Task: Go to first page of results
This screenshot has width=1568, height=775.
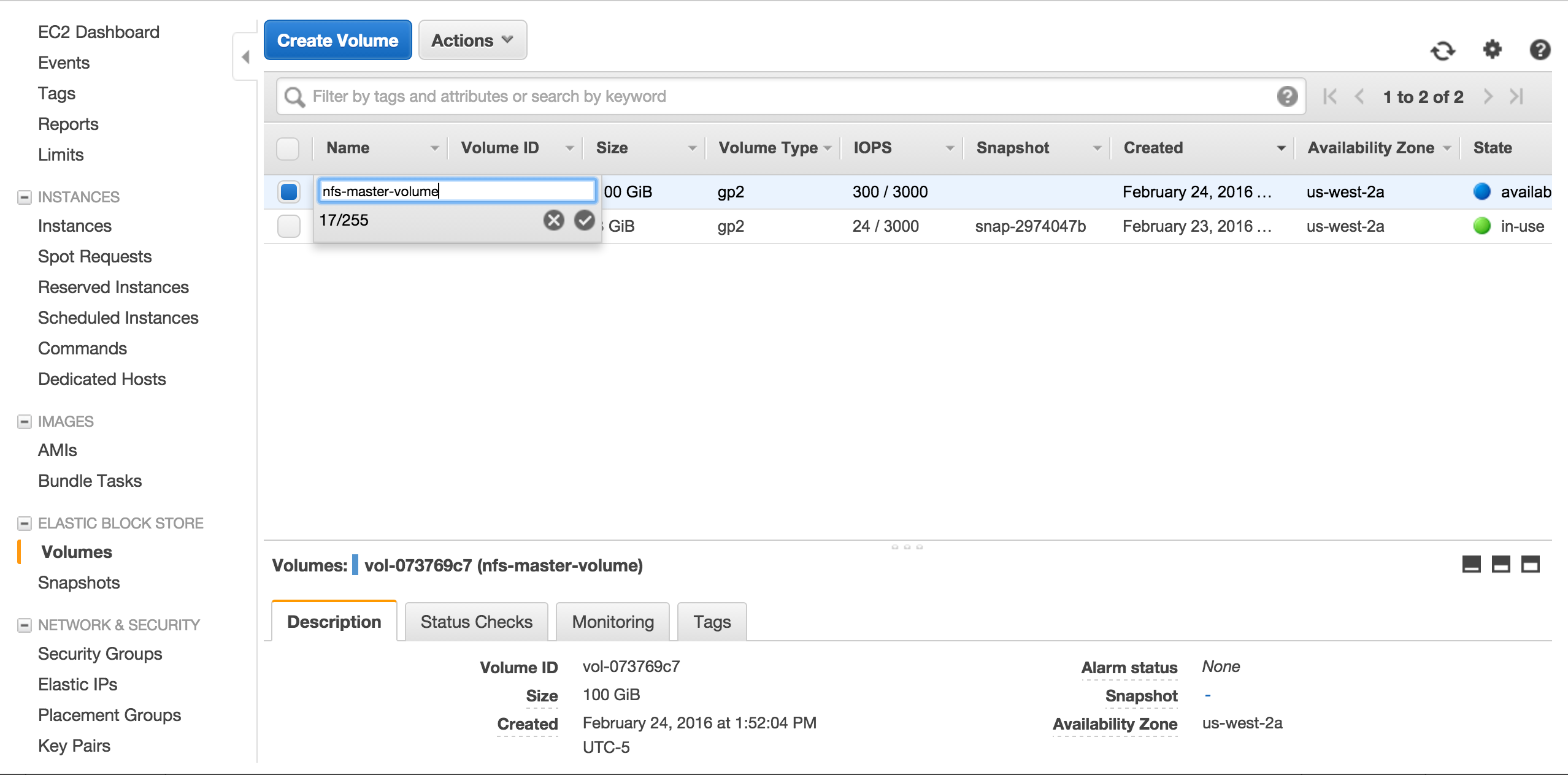Action: click(1330, 96)
